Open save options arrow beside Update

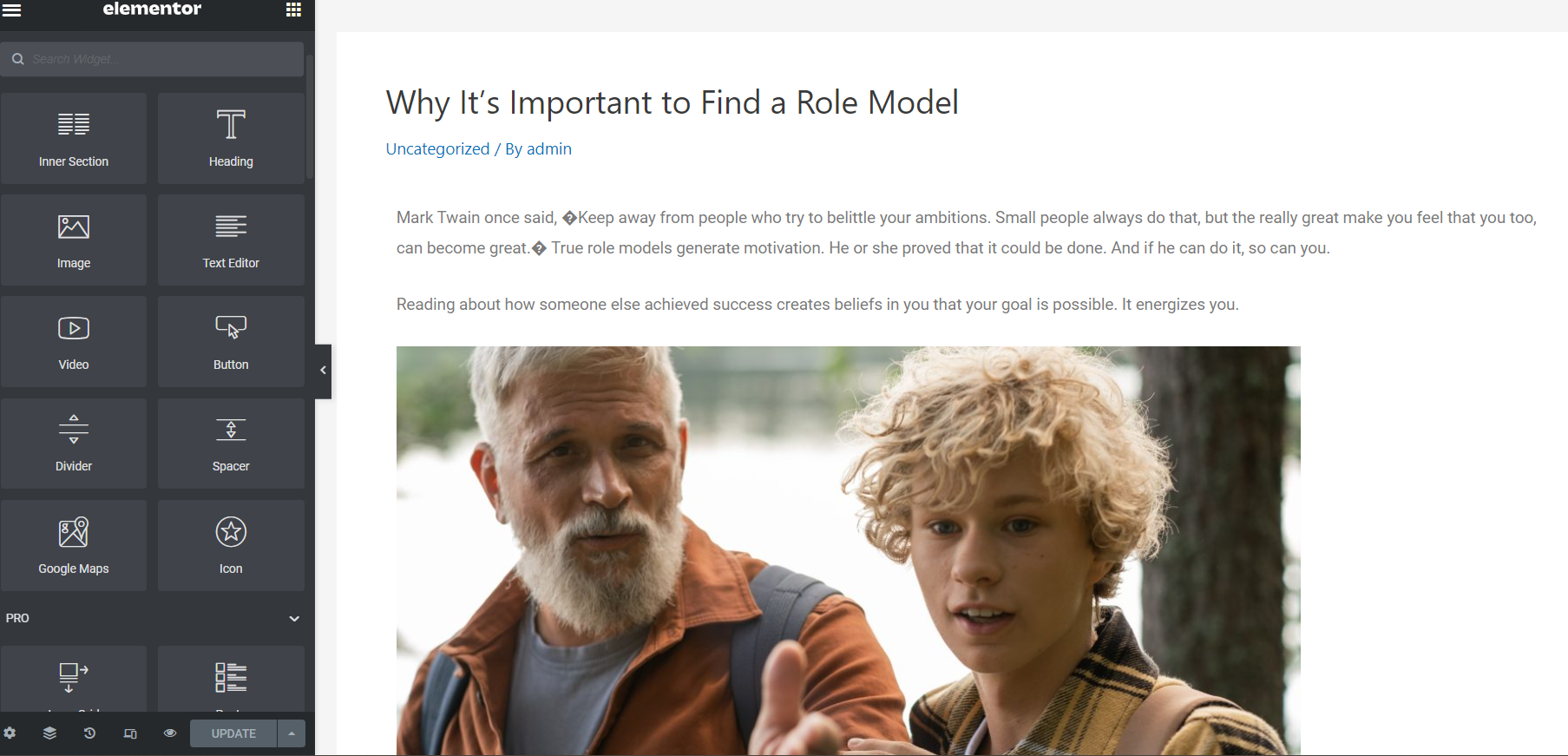point(292,733)
